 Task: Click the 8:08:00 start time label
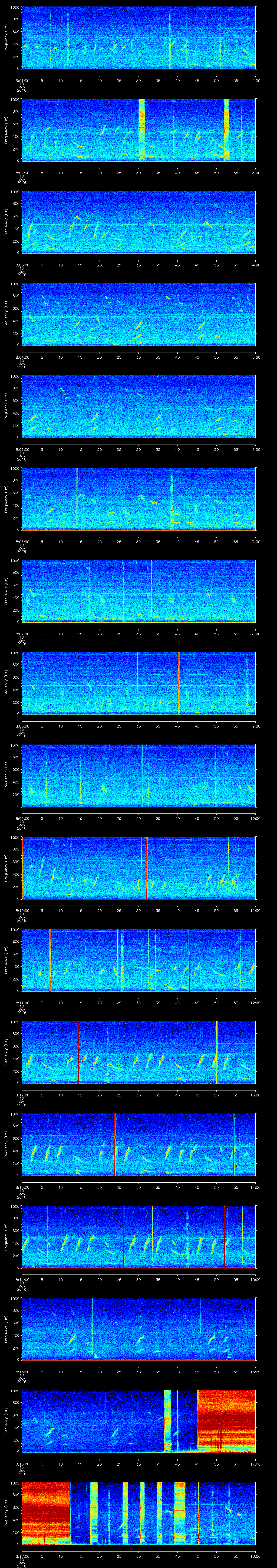[x=22, y=726]
